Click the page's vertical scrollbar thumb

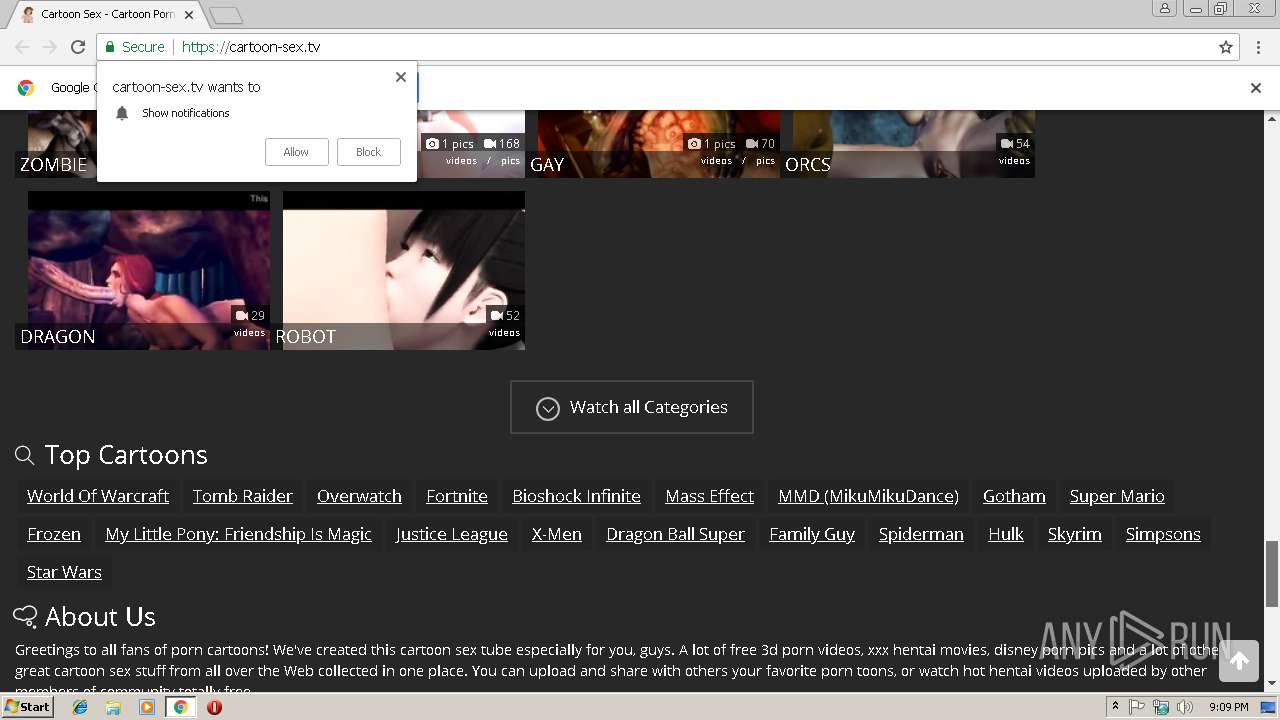pos(1272,573)
